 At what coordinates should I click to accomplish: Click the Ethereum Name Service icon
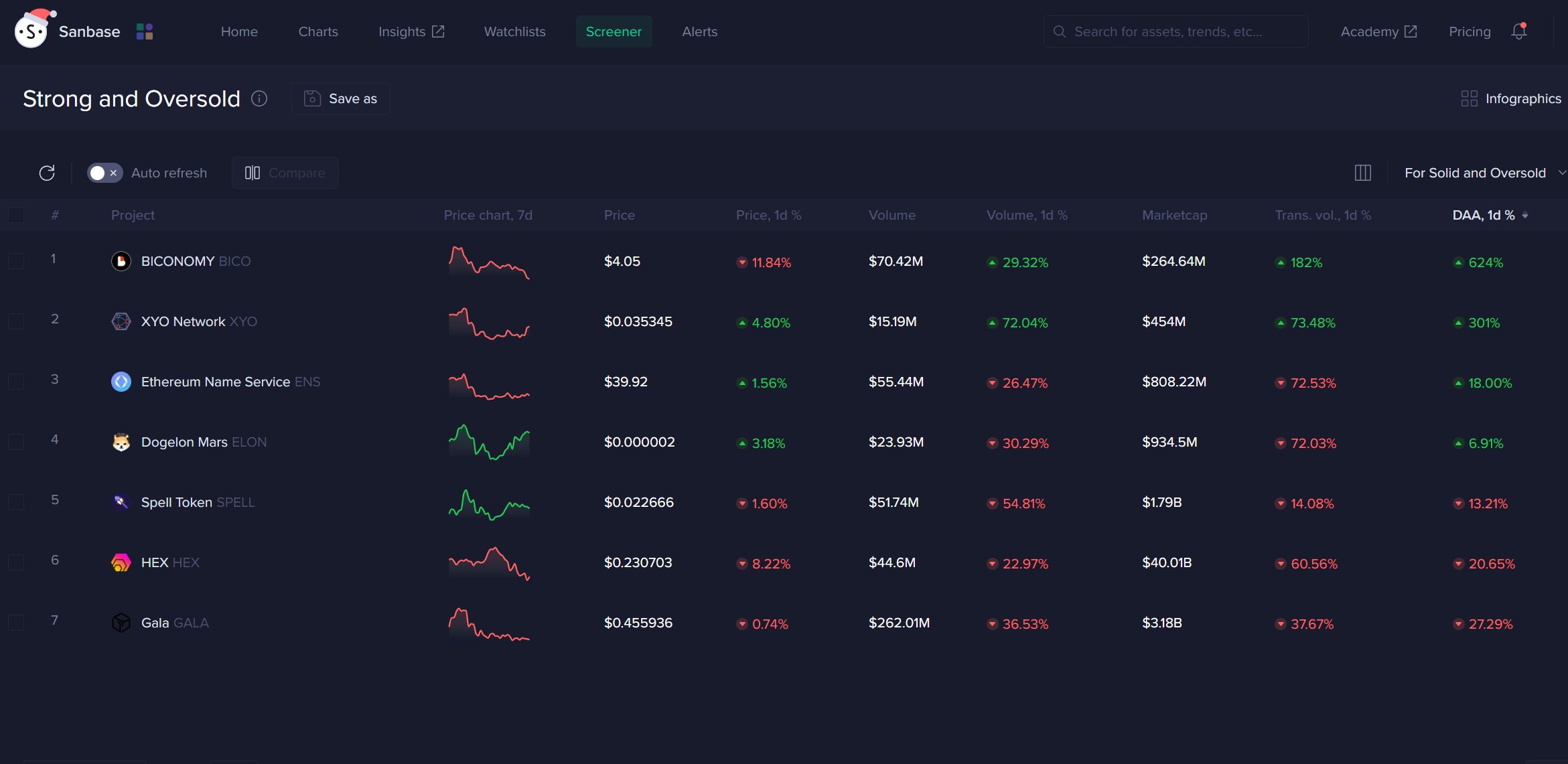coord(121,382)
